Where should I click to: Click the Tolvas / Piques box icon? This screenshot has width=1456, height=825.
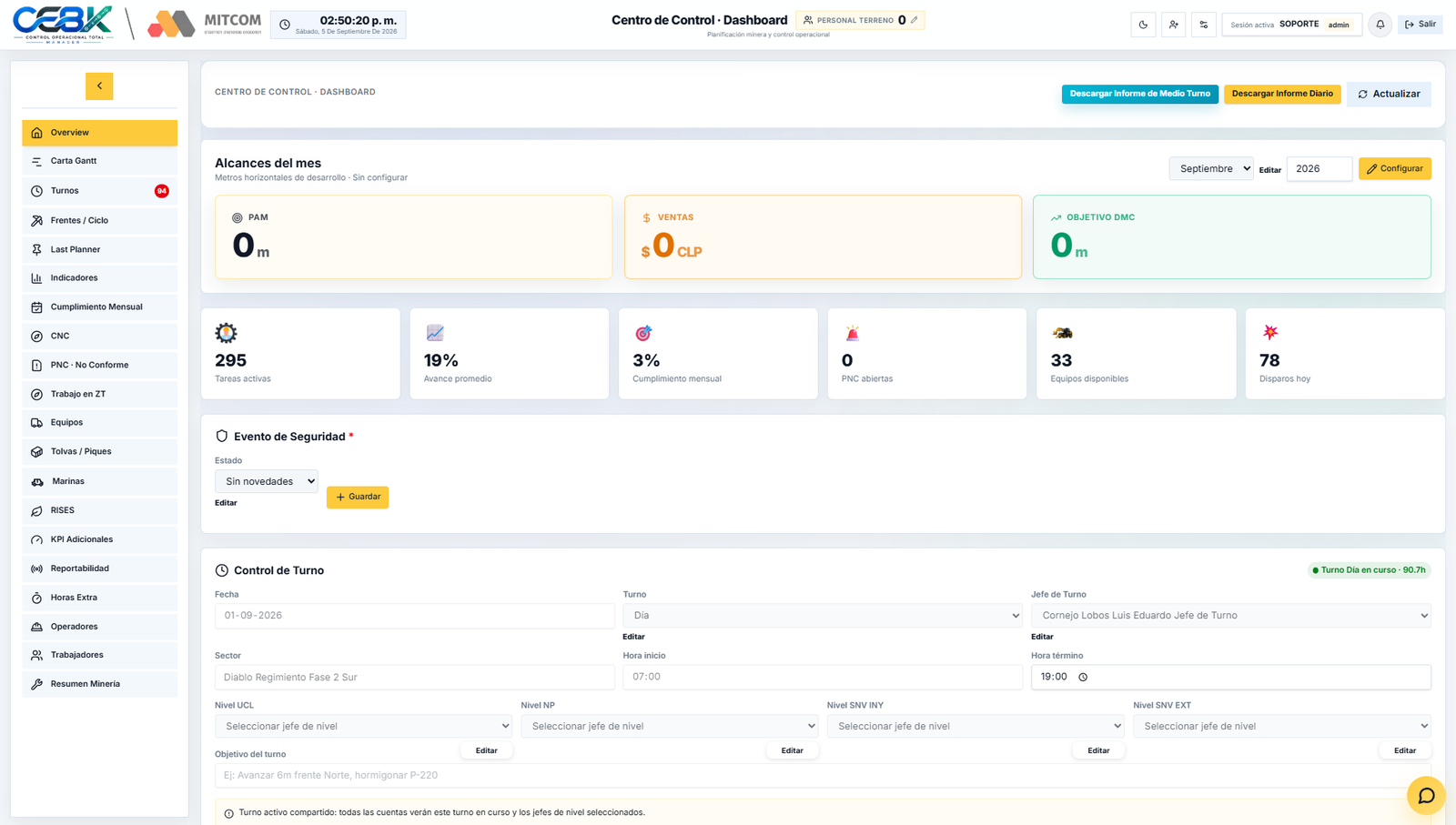click(36, 452)
